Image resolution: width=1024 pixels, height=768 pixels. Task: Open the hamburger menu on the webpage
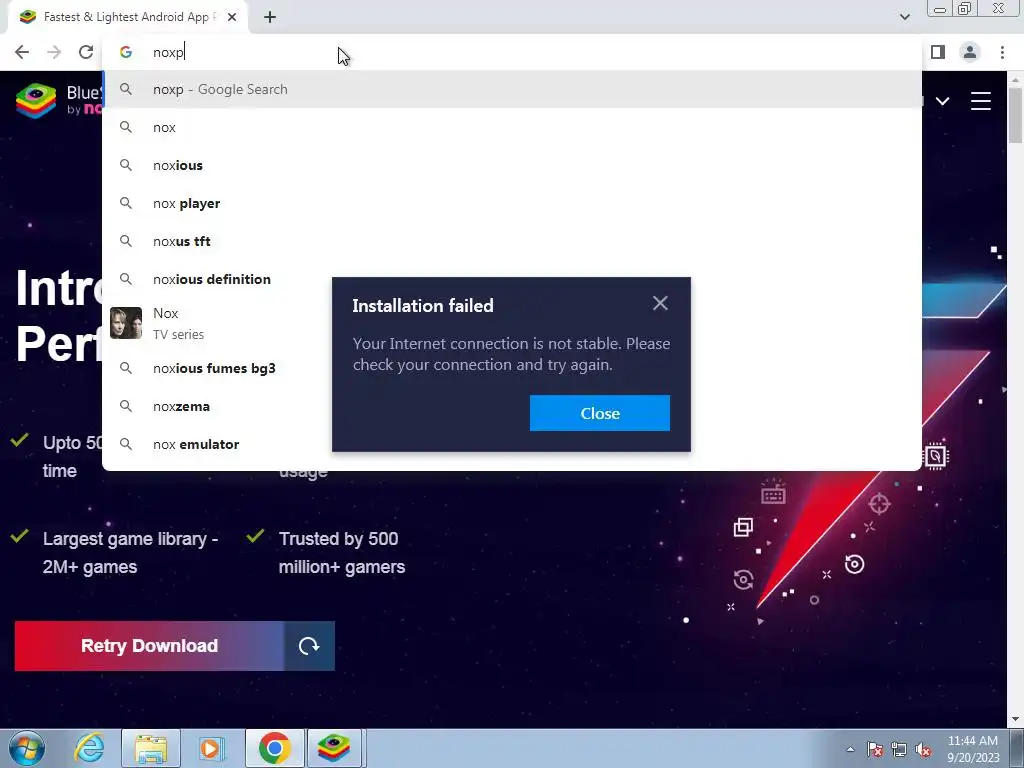coord(981,101)
